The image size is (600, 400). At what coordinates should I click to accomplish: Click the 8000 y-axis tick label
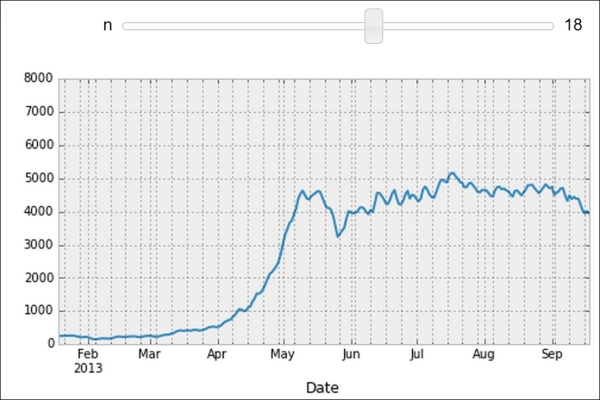pos(39,79)
